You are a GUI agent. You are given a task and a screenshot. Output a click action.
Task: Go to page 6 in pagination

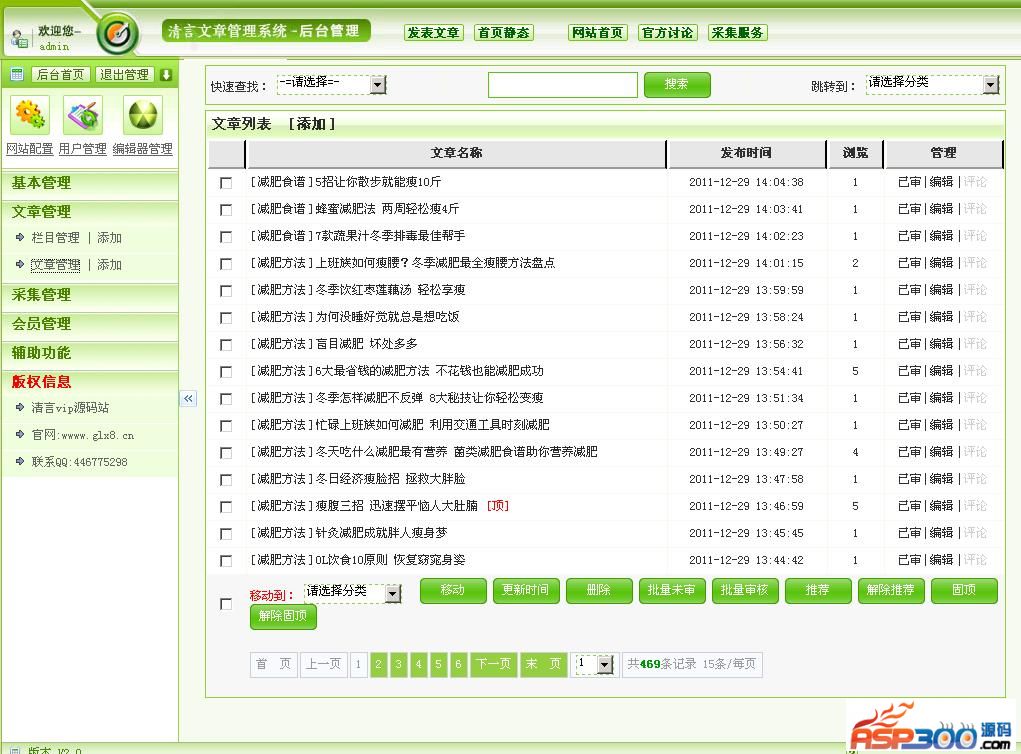coord(458,664)
